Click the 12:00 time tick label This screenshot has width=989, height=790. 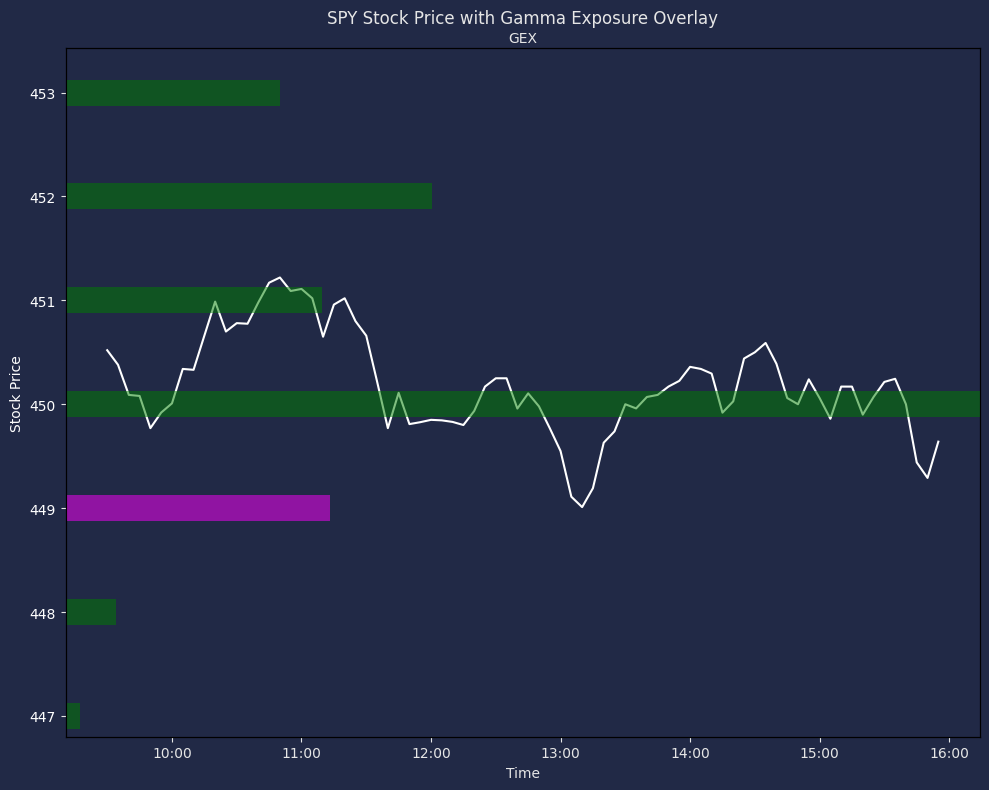click(x=431, y=753)
